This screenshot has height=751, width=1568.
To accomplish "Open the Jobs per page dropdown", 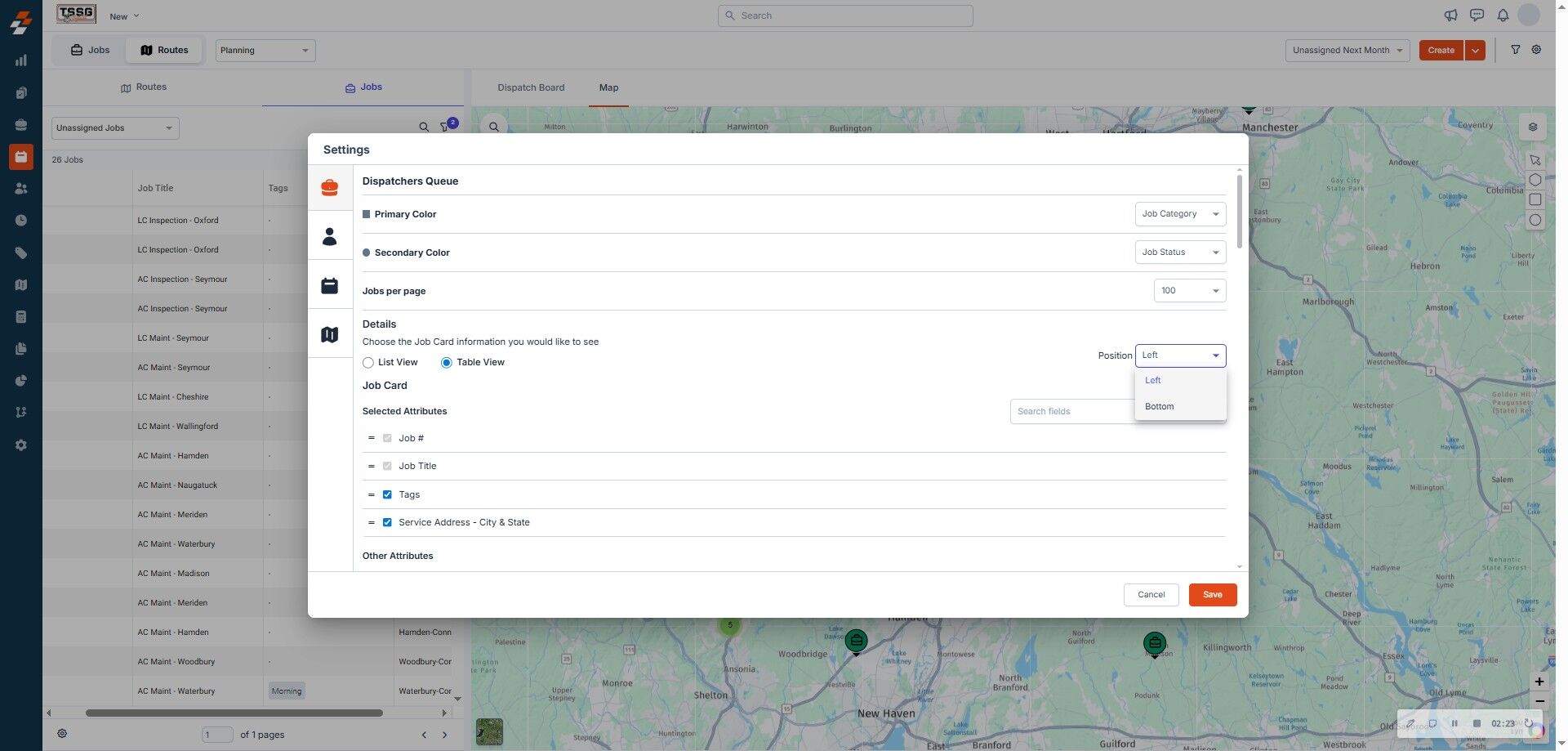I will click(1189, 291).
